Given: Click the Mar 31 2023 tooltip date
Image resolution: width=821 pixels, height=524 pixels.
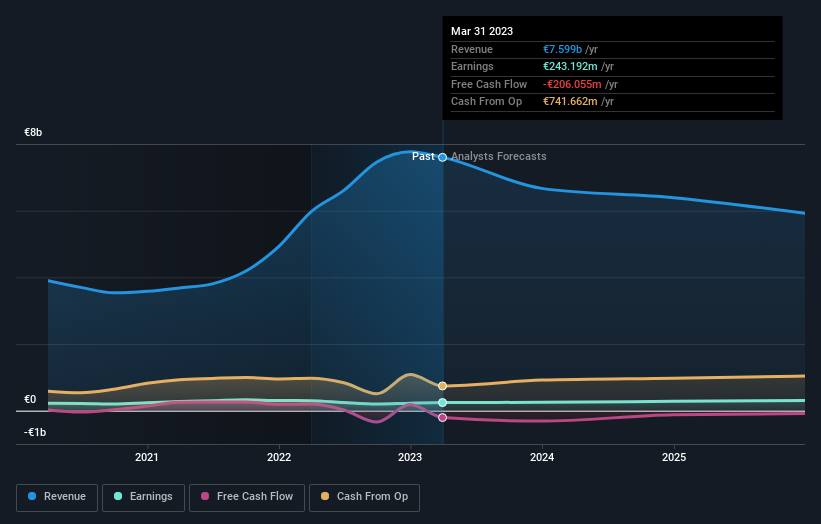Looking at the screenshot, I should point(482,31).
